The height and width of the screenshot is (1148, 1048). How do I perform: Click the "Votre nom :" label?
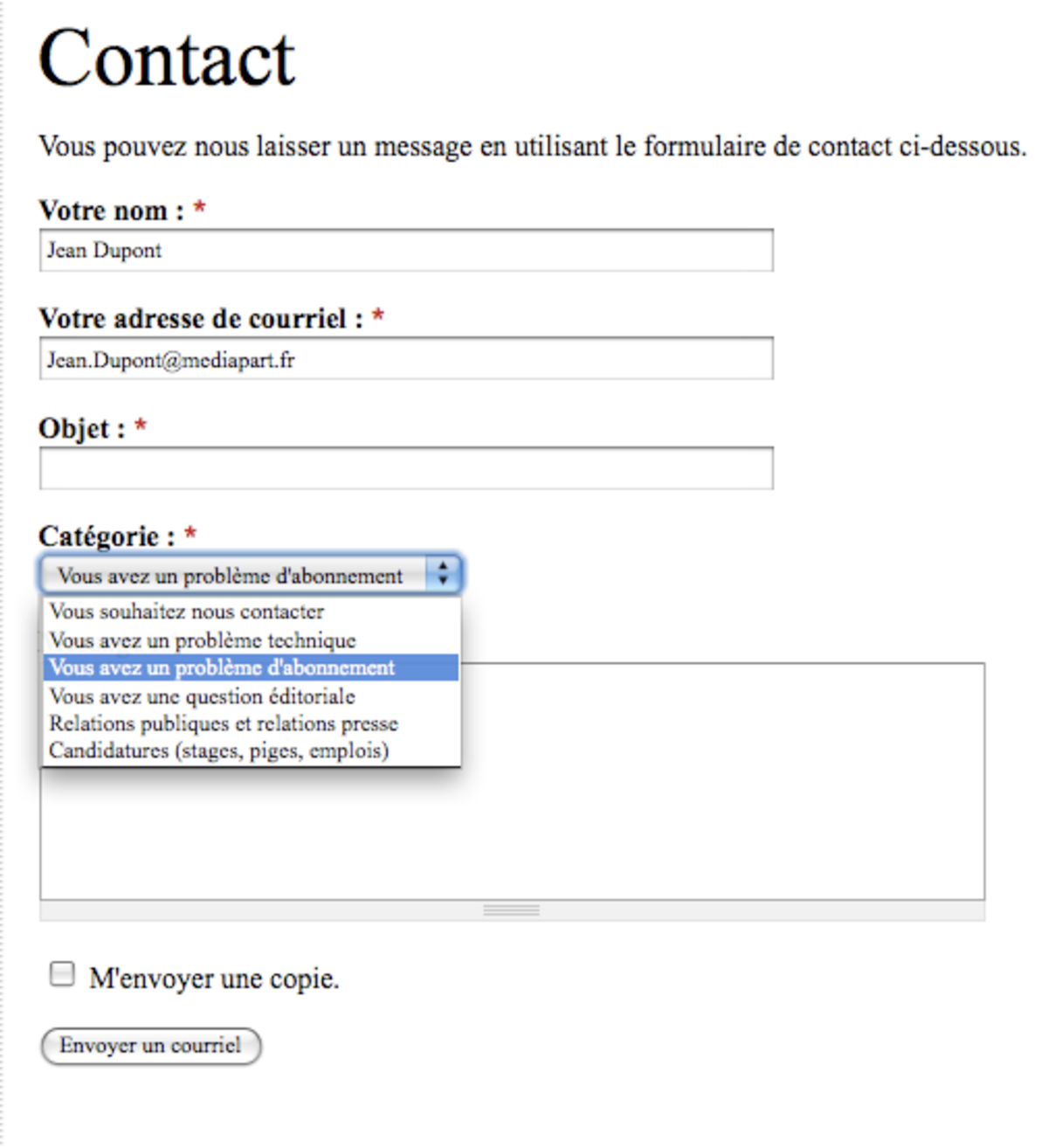click(111, 211)
